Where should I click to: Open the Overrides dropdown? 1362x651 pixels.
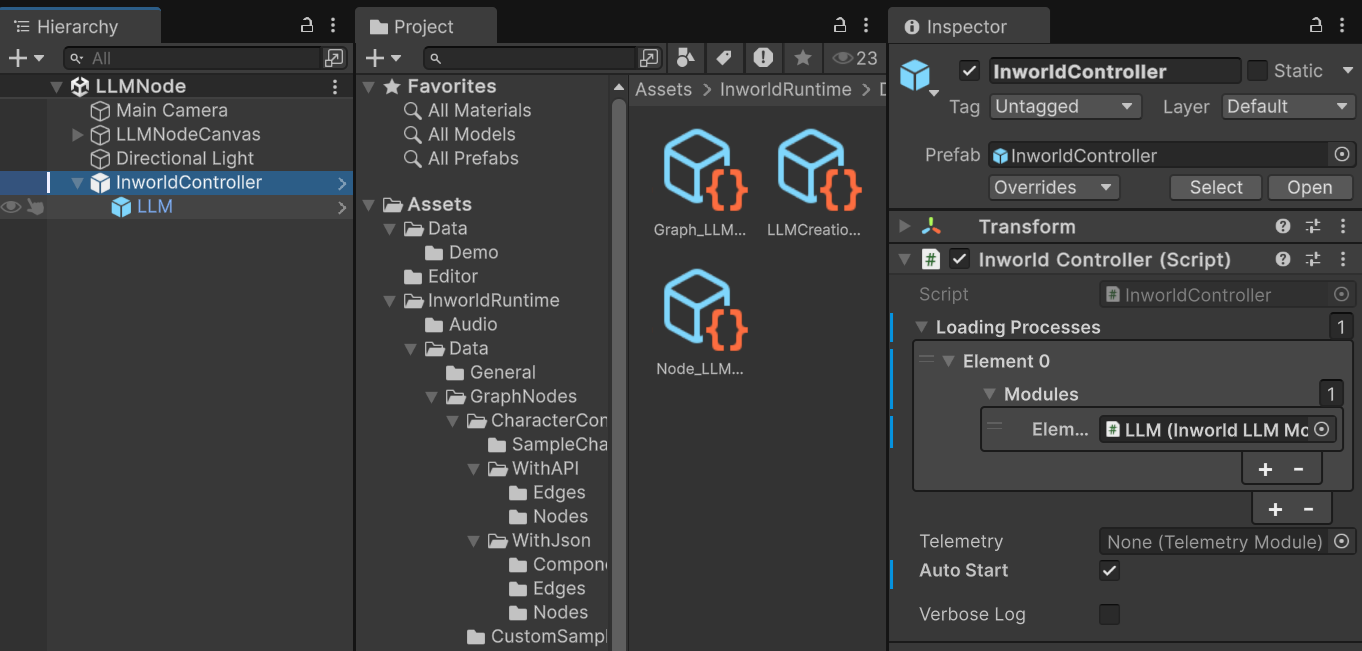tap(1054, 187)
